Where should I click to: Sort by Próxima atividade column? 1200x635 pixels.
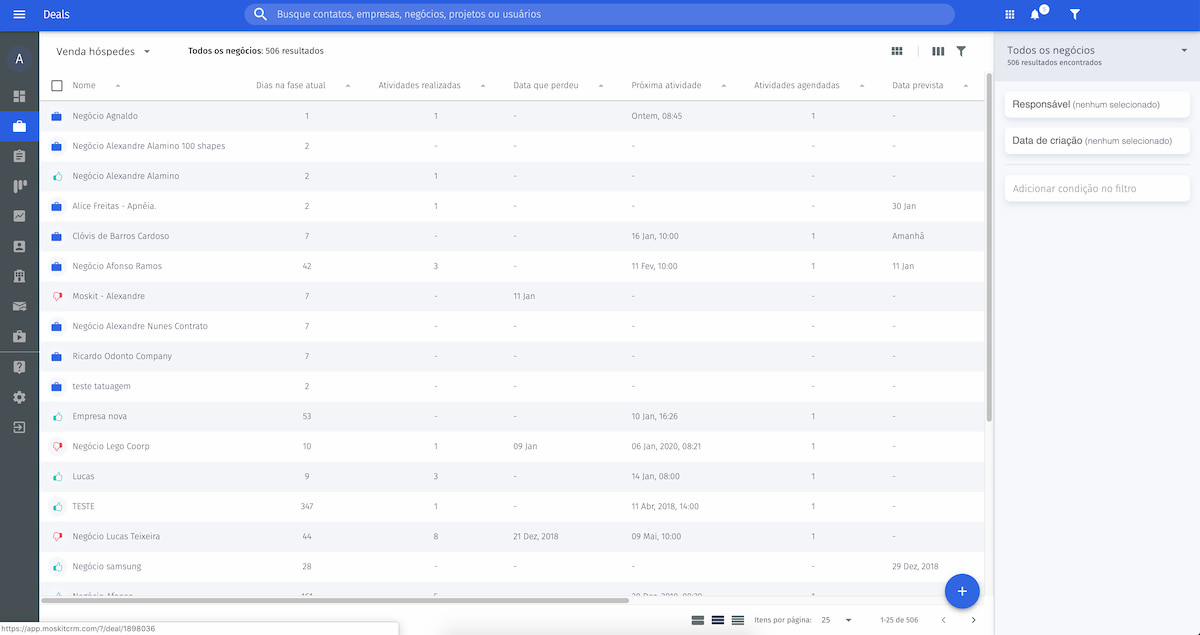click(666, 86)
